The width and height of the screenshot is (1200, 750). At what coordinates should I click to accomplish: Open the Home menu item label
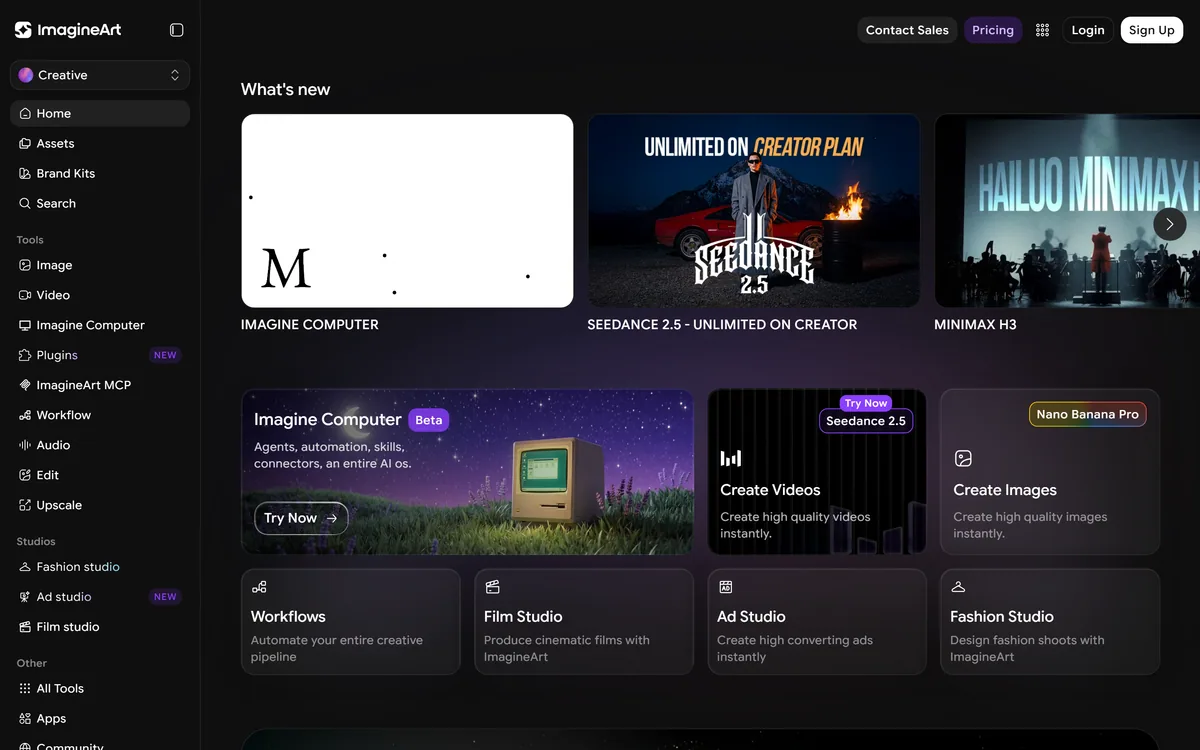click(x=54, y=113)
